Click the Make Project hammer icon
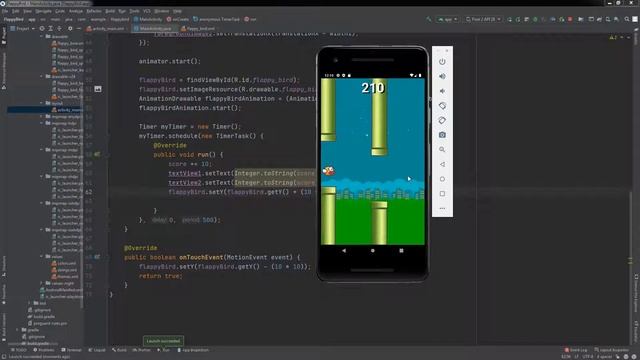 (x=429, y=19)
